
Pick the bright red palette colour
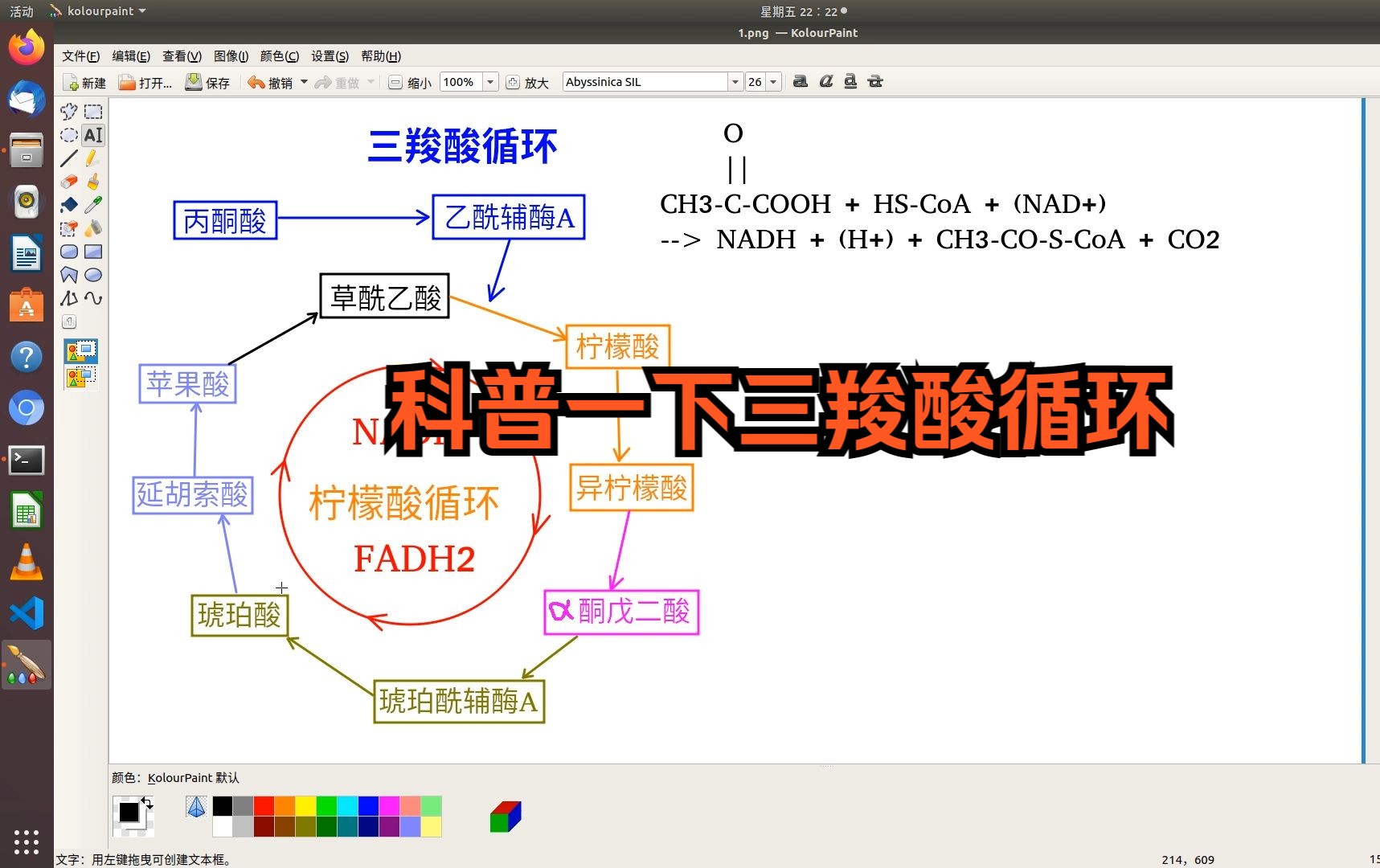tap(264, 806)
